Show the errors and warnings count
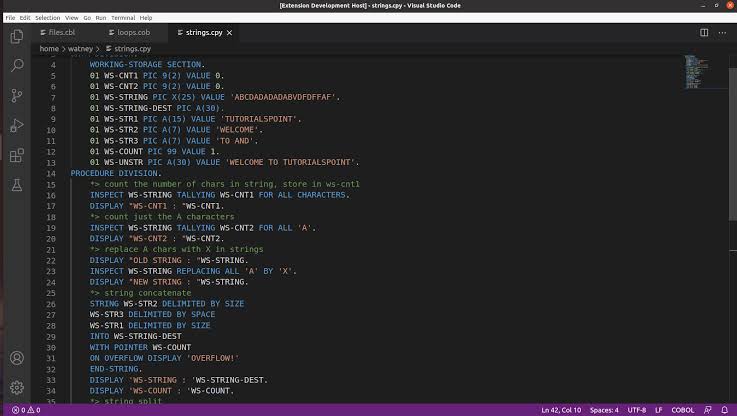This screenshot has height=416, width=737. (x=26, y=410)
